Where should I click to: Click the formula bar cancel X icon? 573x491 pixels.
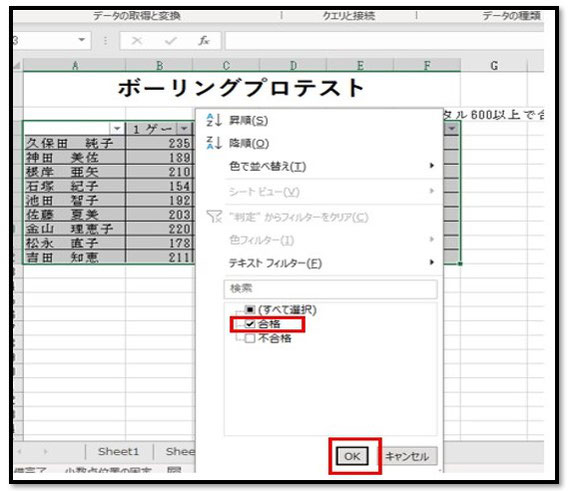coord(137,41)
